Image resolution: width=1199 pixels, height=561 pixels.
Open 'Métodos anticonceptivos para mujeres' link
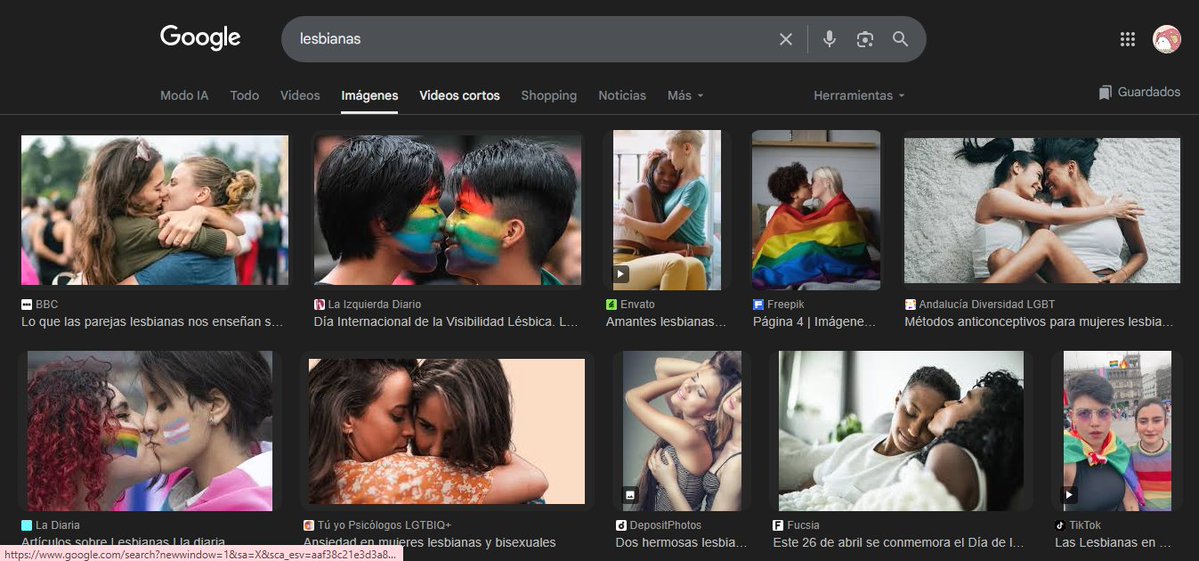pos(1038,323)
